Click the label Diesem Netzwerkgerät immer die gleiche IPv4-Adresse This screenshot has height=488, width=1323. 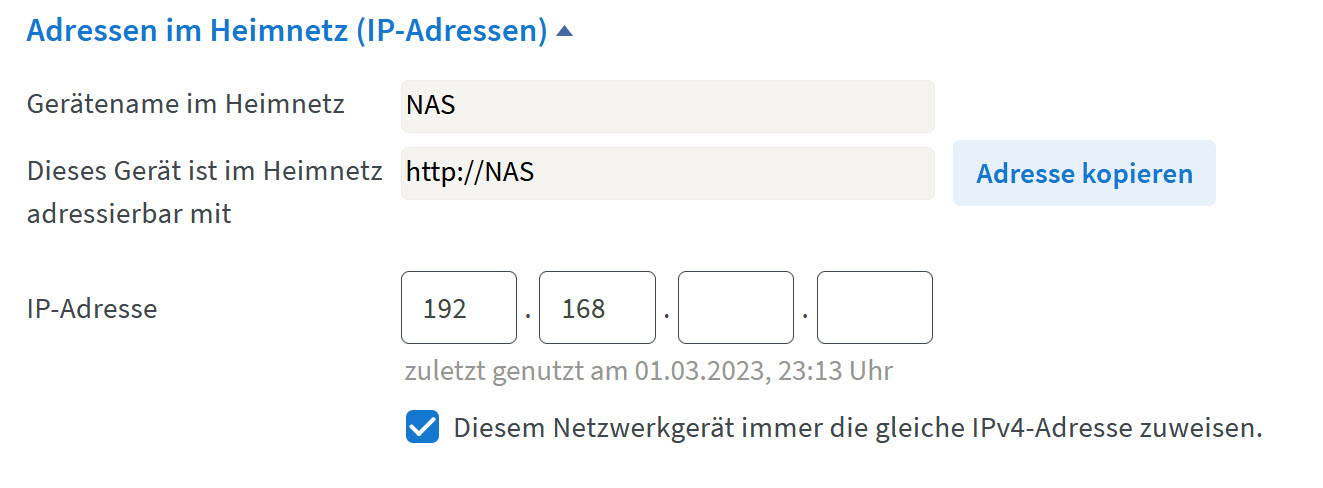tap(857, 429)
